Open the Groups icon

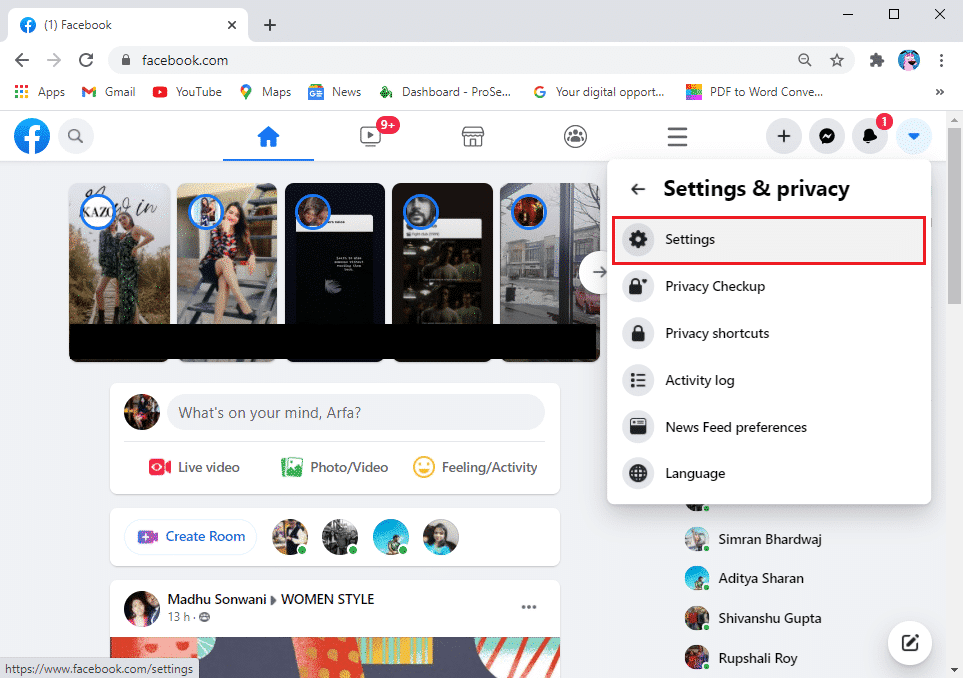point(575,137)
